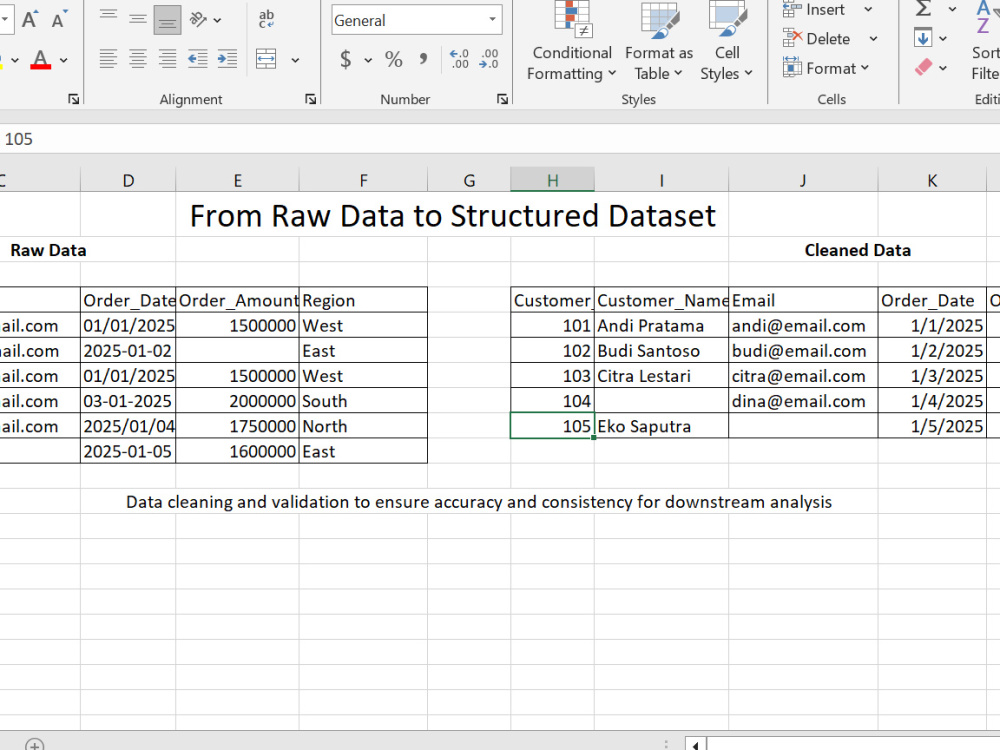Screen dimensions: 1000x750
Task: Select column H header
Action: [552, 180]
